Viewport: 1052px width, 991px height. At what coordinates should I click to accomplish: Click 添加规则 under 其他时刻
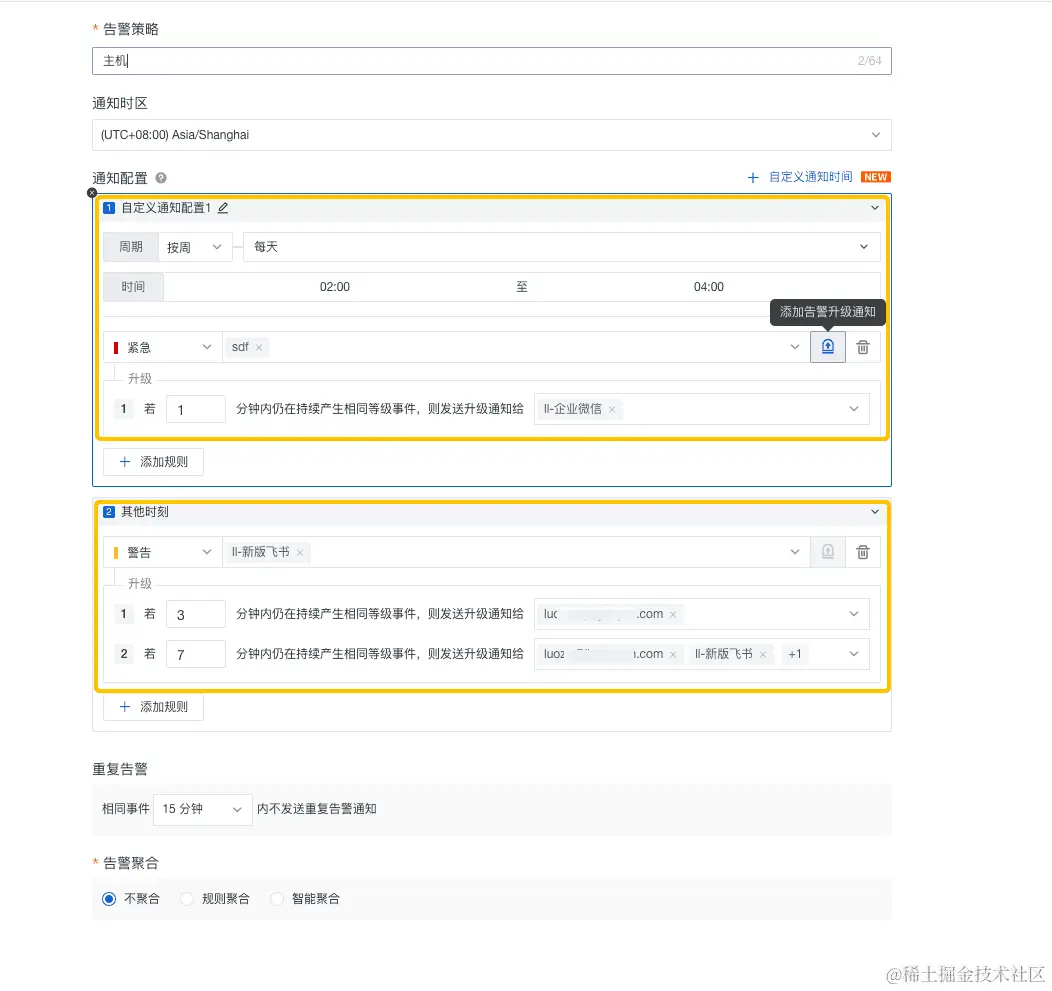coord(153,707)
